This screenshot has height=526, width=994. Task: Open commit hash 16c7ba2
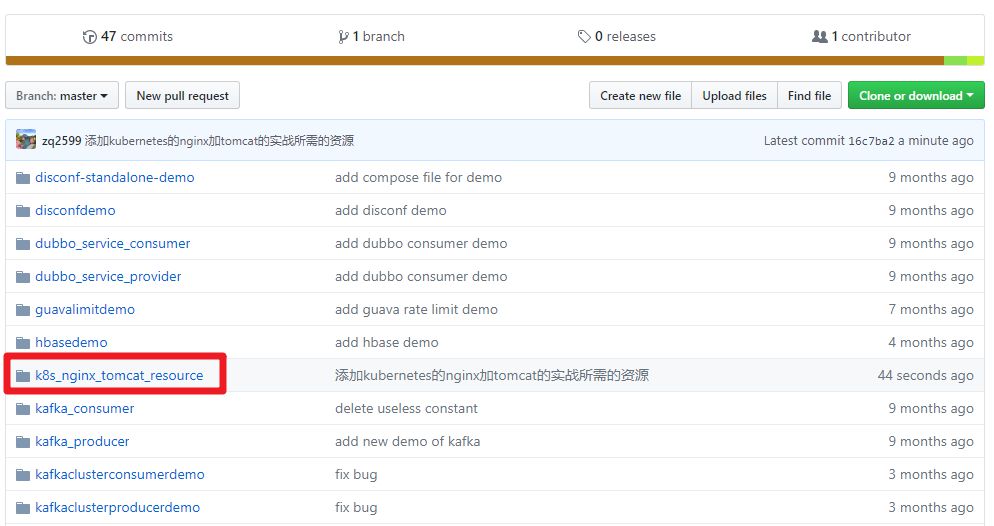click(871, 141)
